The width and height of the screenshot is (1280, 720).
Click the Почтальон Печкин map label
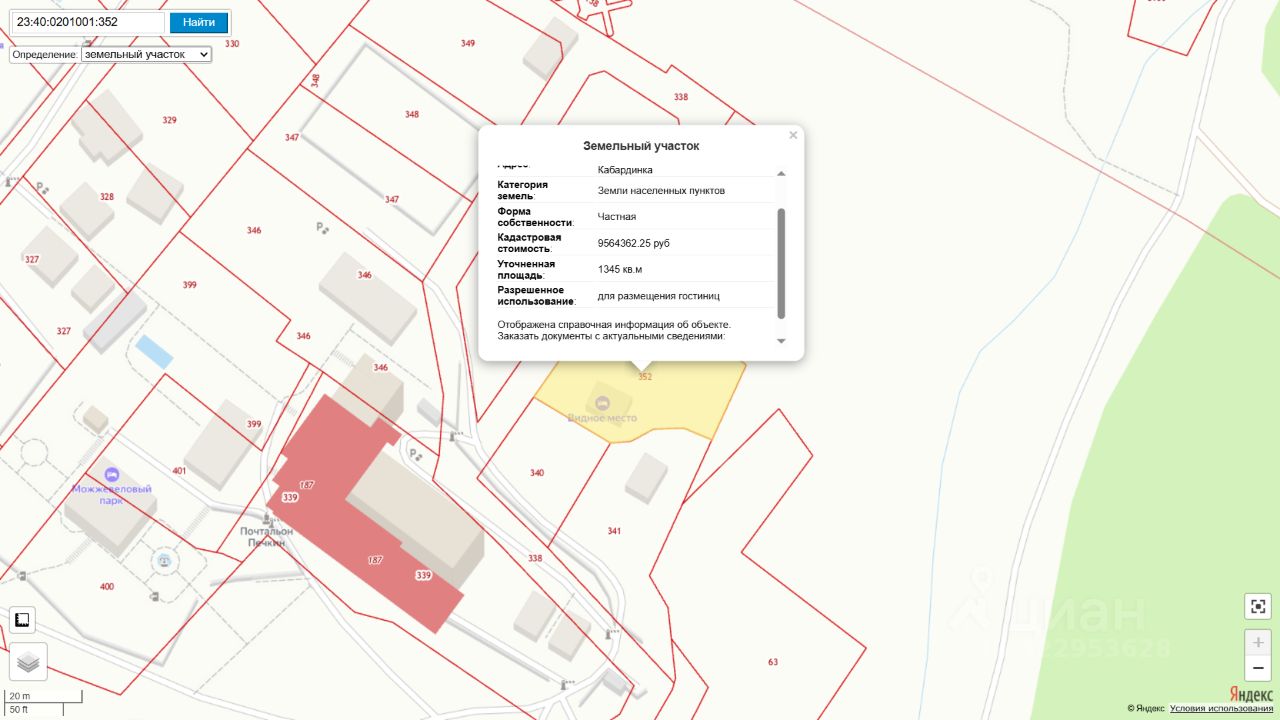[x=267, y=537]
